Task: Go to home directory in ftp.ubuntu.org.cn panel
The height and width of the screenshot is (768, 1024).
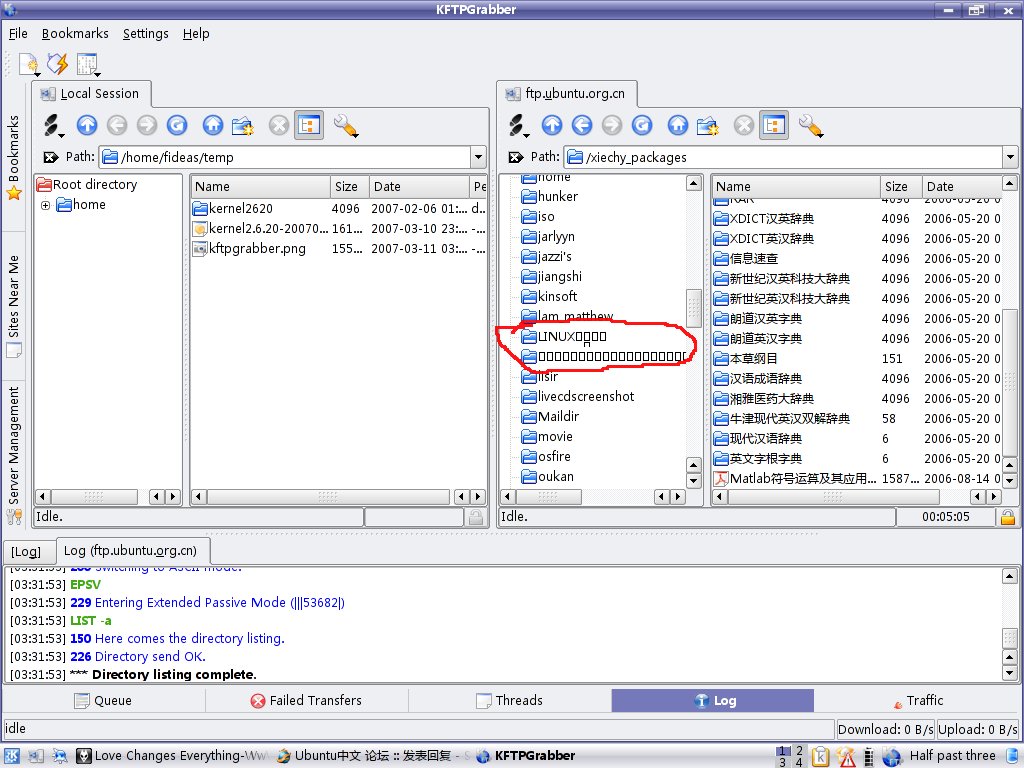Action: 678,125
